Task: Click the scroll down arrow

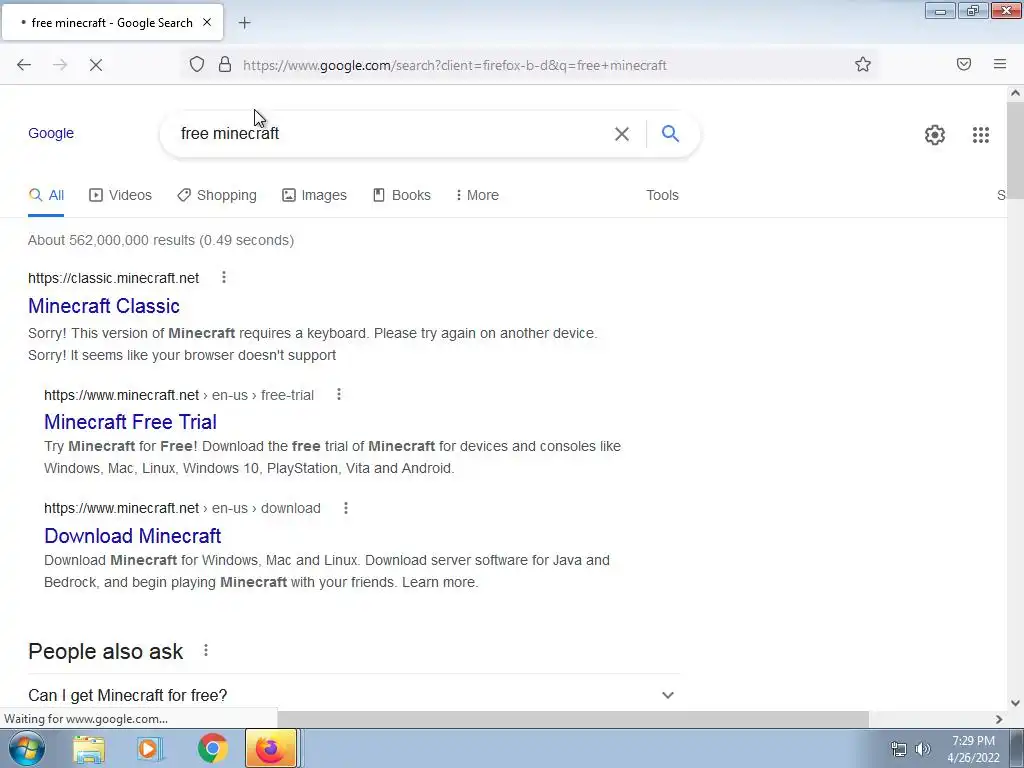Action: pos(1015,703)
